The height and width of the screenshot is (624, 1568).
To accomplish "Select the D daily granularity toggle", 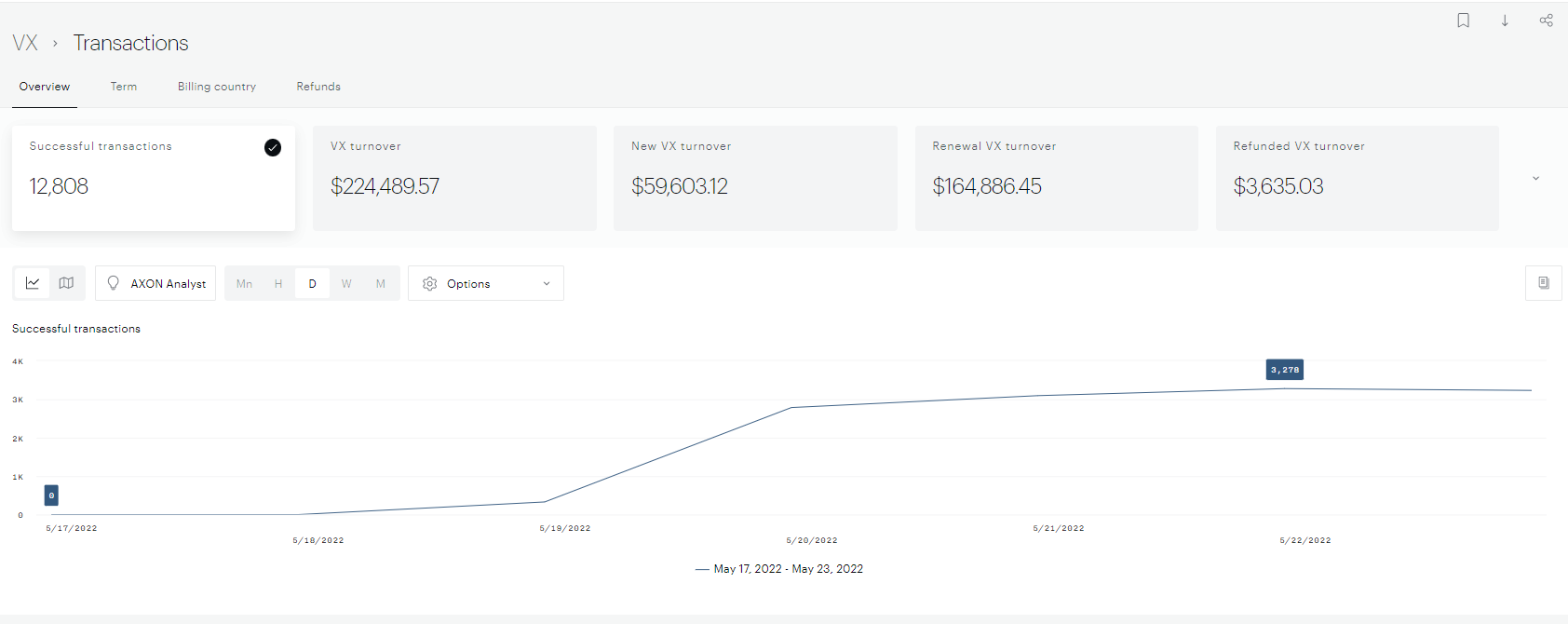I will coord(312,284).
